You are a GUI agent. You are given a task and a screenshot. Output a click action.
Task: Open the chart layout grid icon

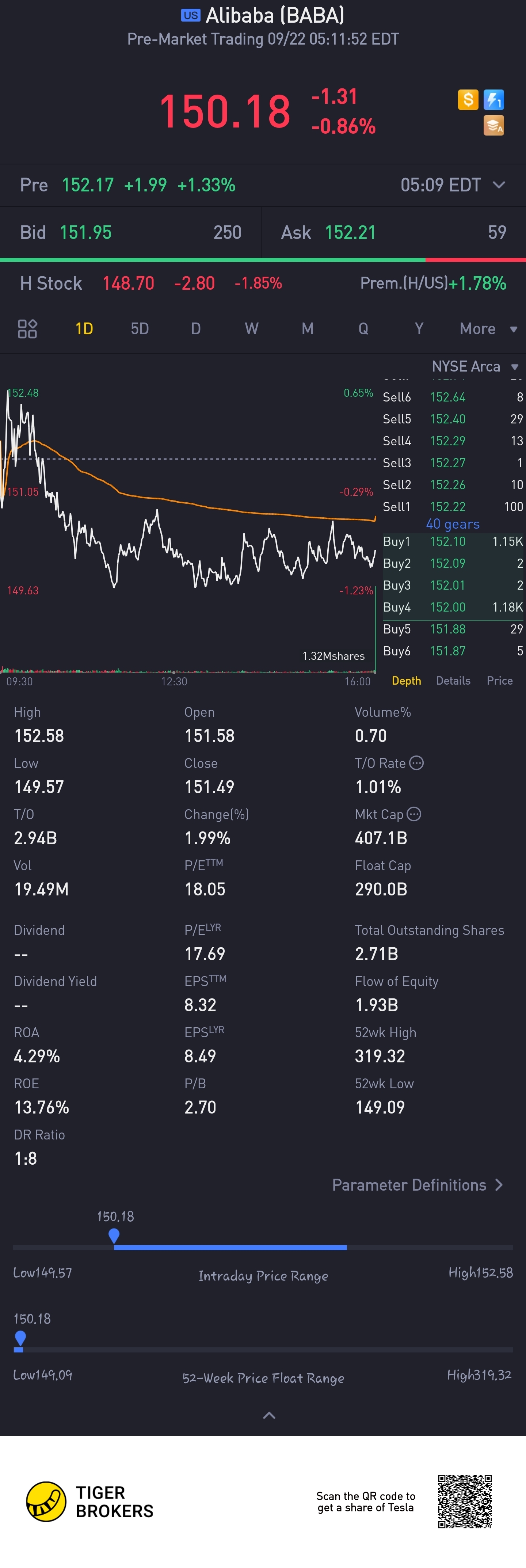(27, 329)
